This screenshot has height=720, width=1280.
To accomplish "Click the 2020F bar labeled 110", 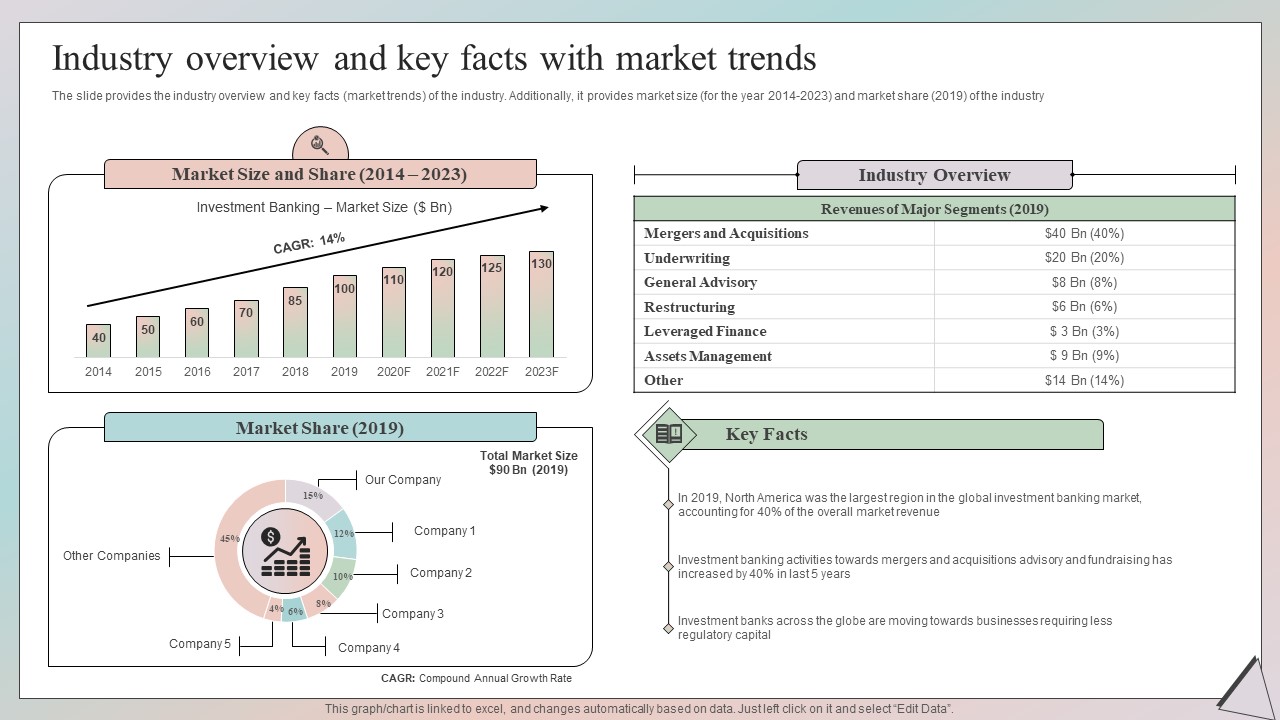I will pyautogui.click(x=394, y=312).
